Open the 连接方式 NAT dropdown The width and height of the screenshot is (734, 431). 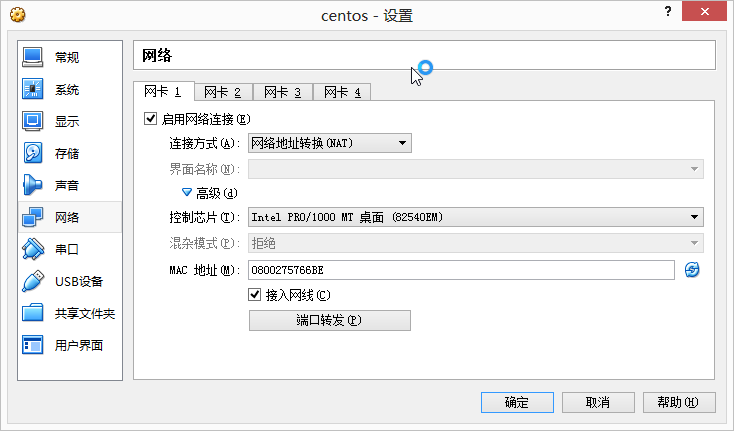point(330,143)
